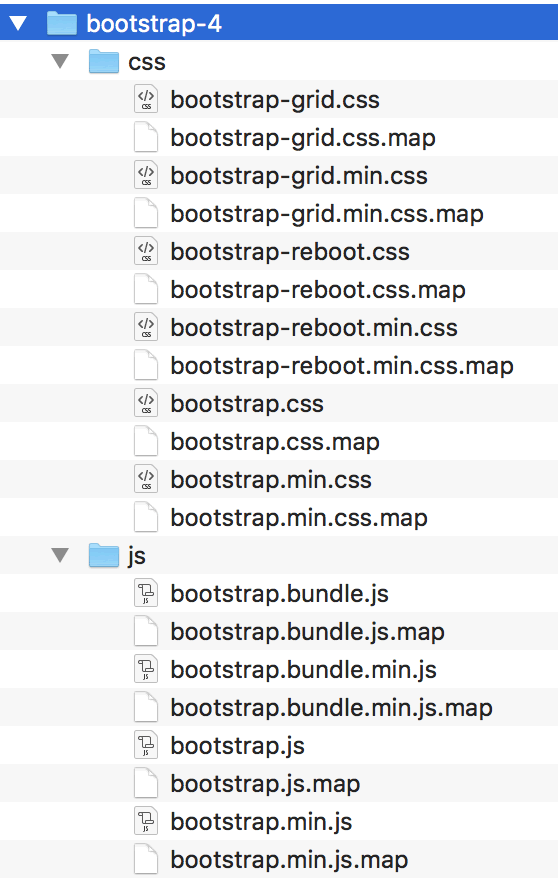
Task: Select the js folder name
Action: point(136,556)
